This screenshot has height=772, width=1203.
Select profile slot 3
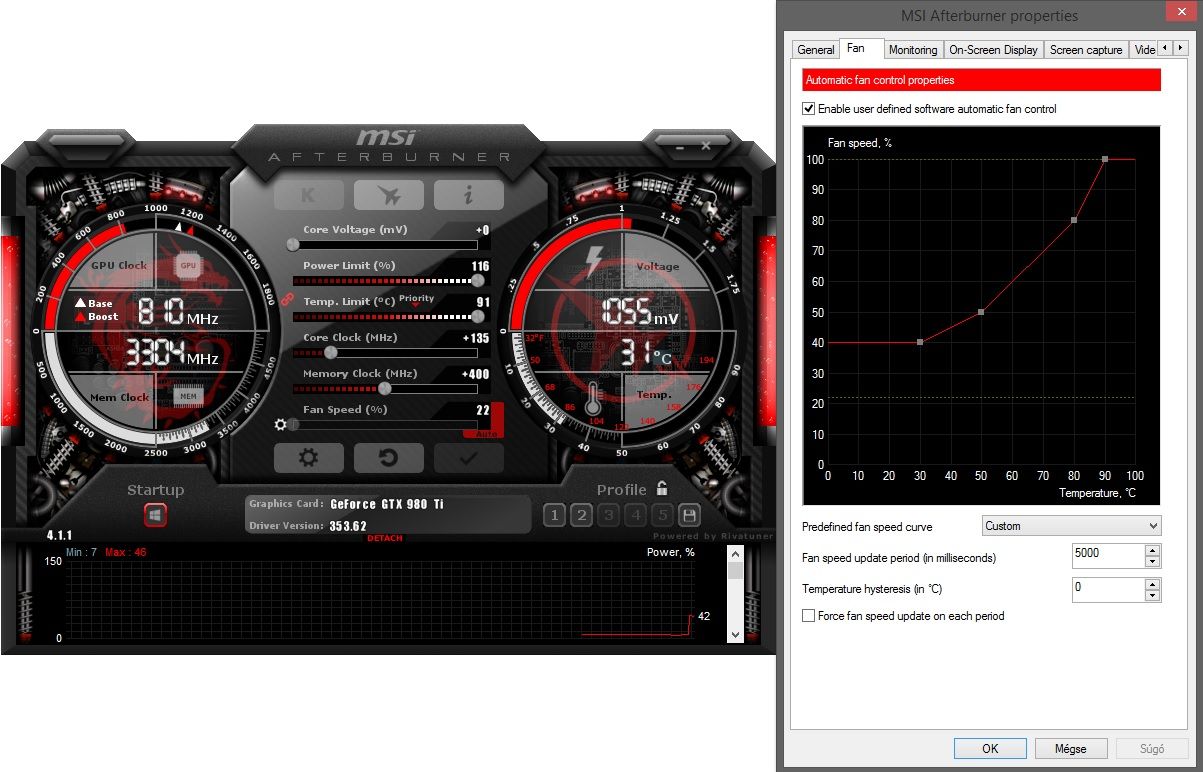(x=608, y=516)
